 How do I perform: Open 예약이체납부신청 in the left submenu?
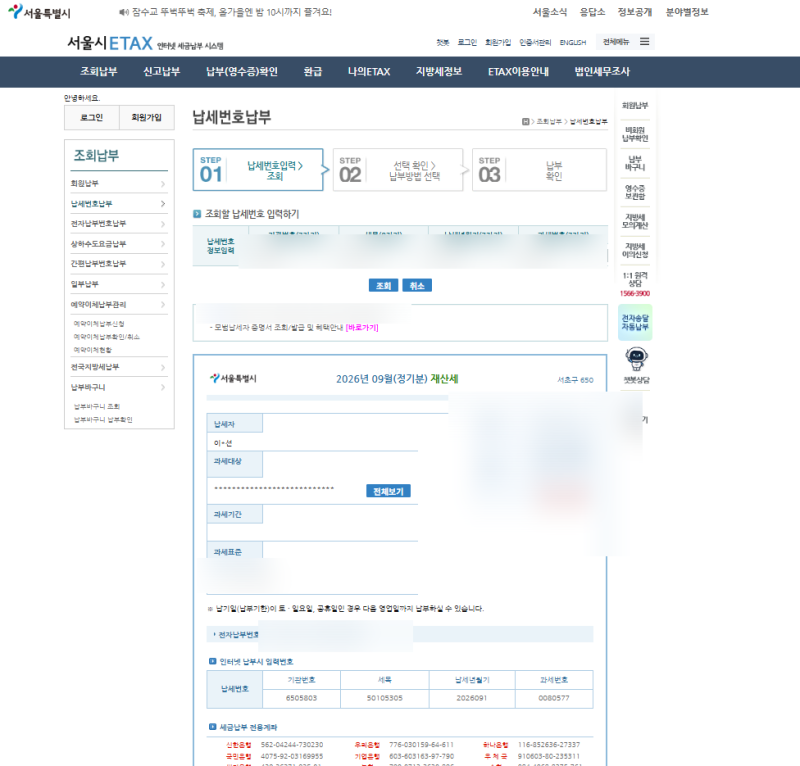(99, 324)
